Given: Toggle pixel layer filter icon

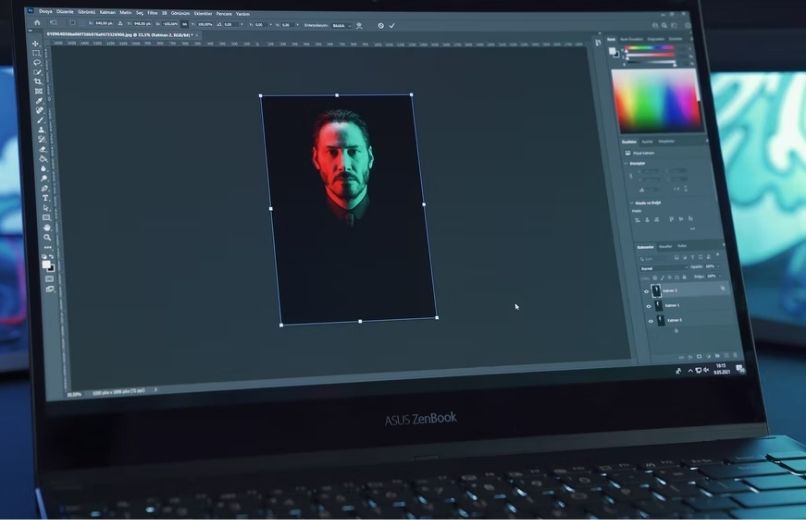Looking at the screenshot, I should click(x=676, y=258).
